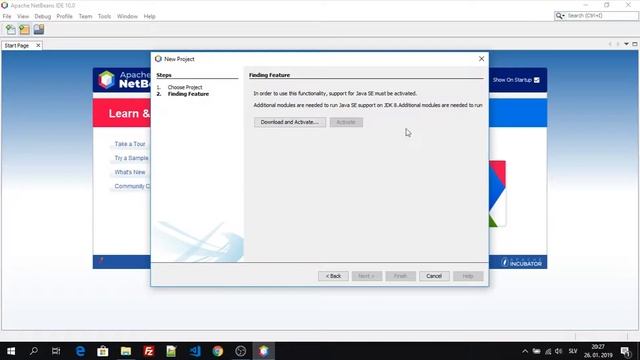Click the Next button in wizard
The width and height of the screenshot is (640, 360).
(367, 276)
